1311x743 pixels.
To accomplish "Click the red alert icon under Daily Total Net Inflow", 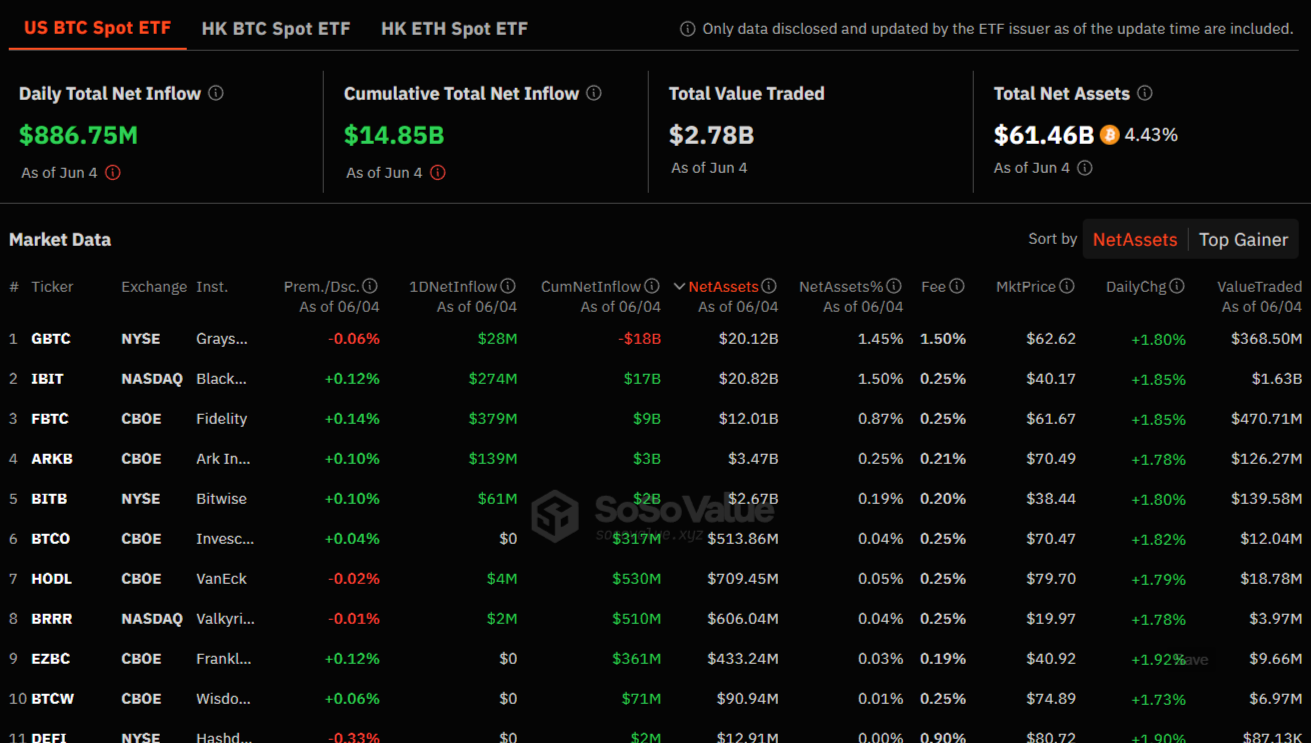I will click(113, 173).
